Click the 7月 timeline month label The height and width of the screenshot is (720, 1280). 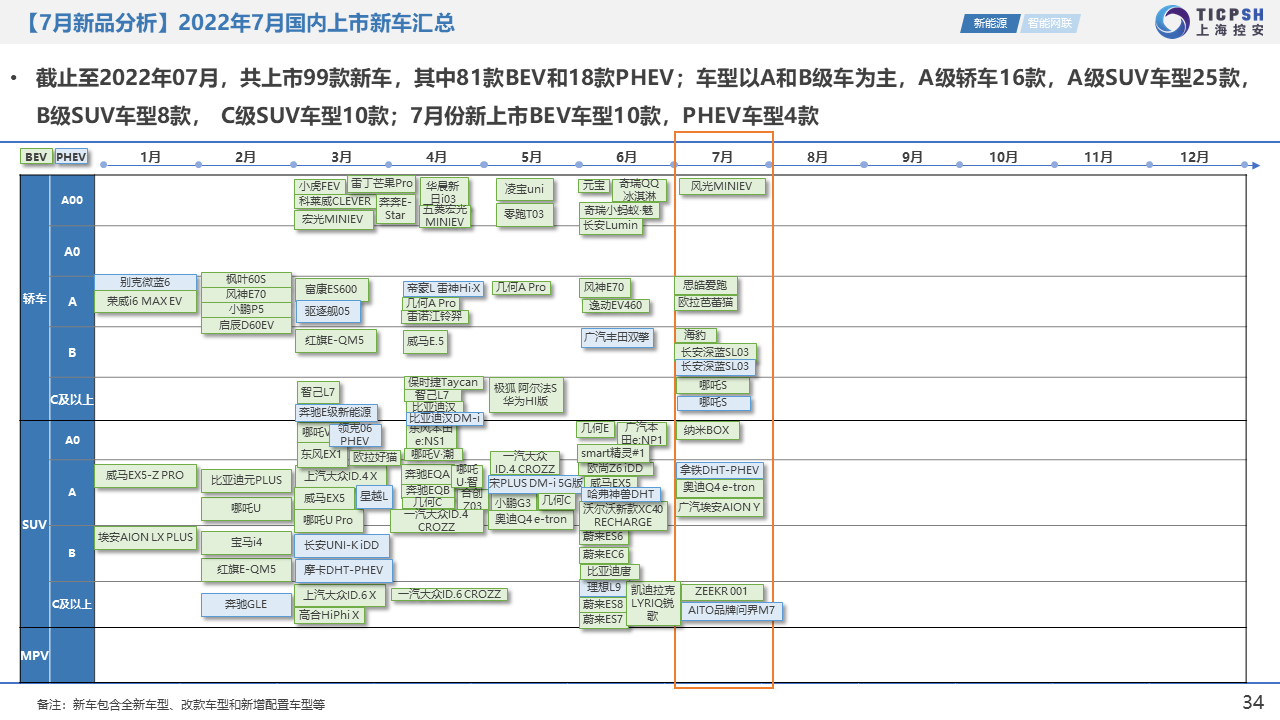pos(722,157)
